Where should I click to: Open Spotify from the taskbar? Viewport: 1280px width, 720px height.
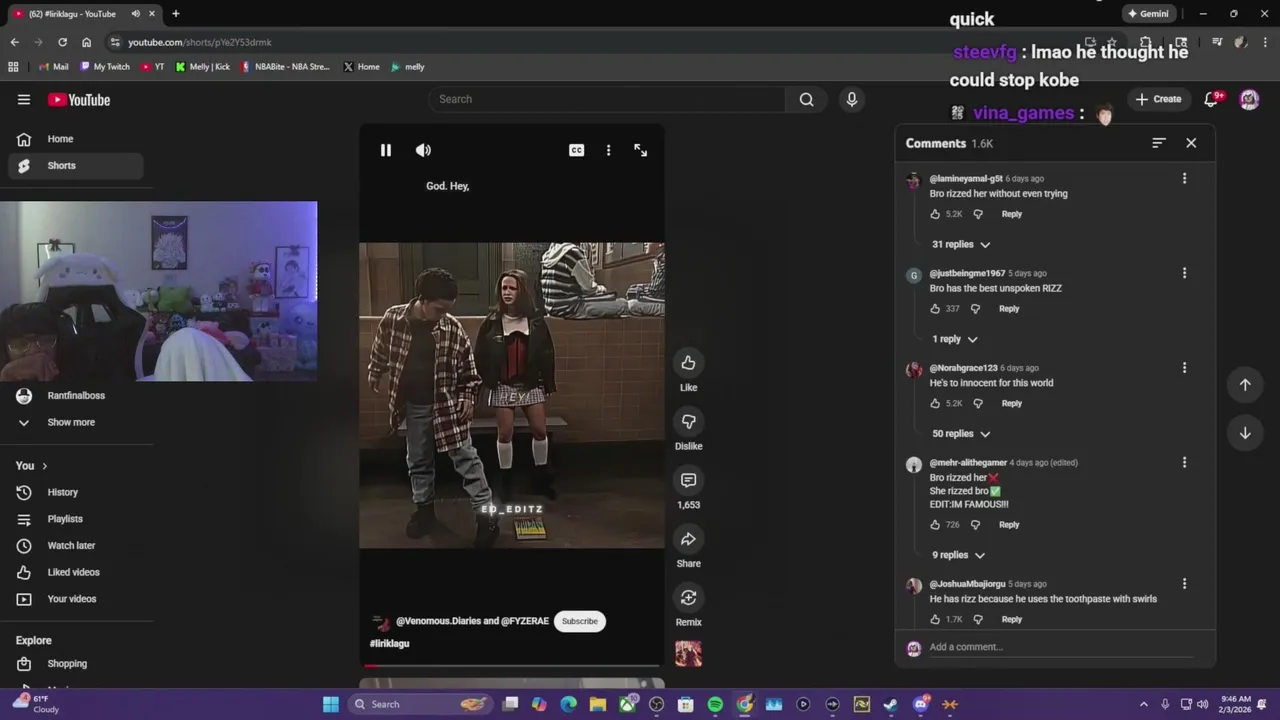[715, 704]
